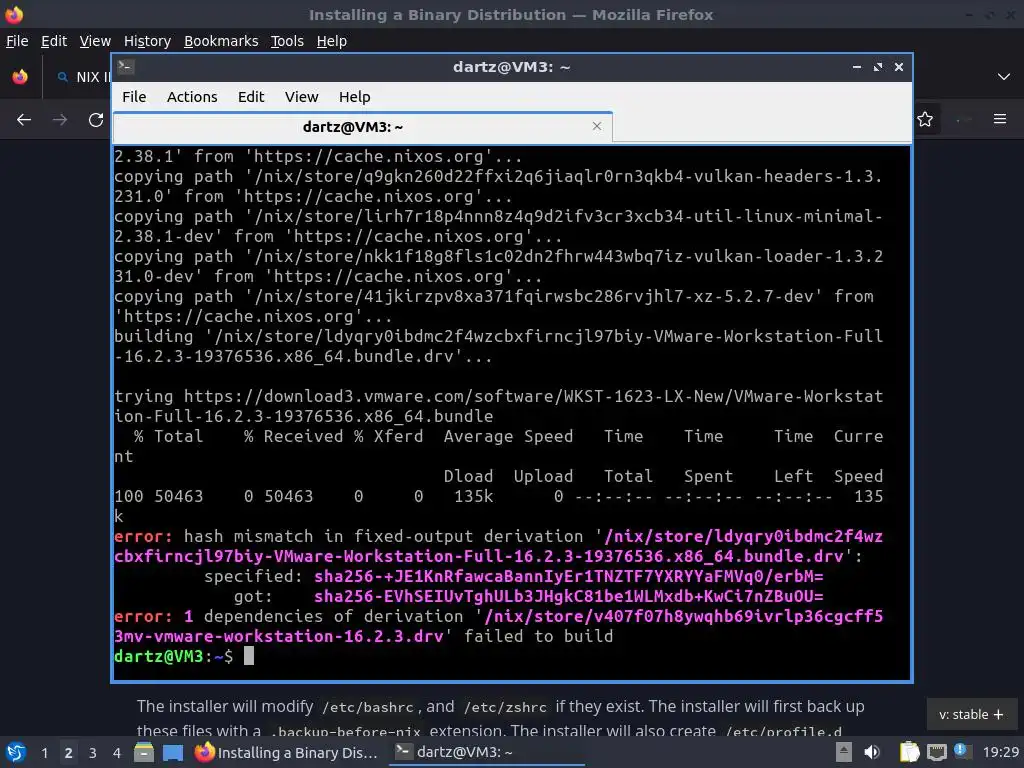1024x768 pixels.
Task: Open Firefox Help menu
Action: click(332, 41)
